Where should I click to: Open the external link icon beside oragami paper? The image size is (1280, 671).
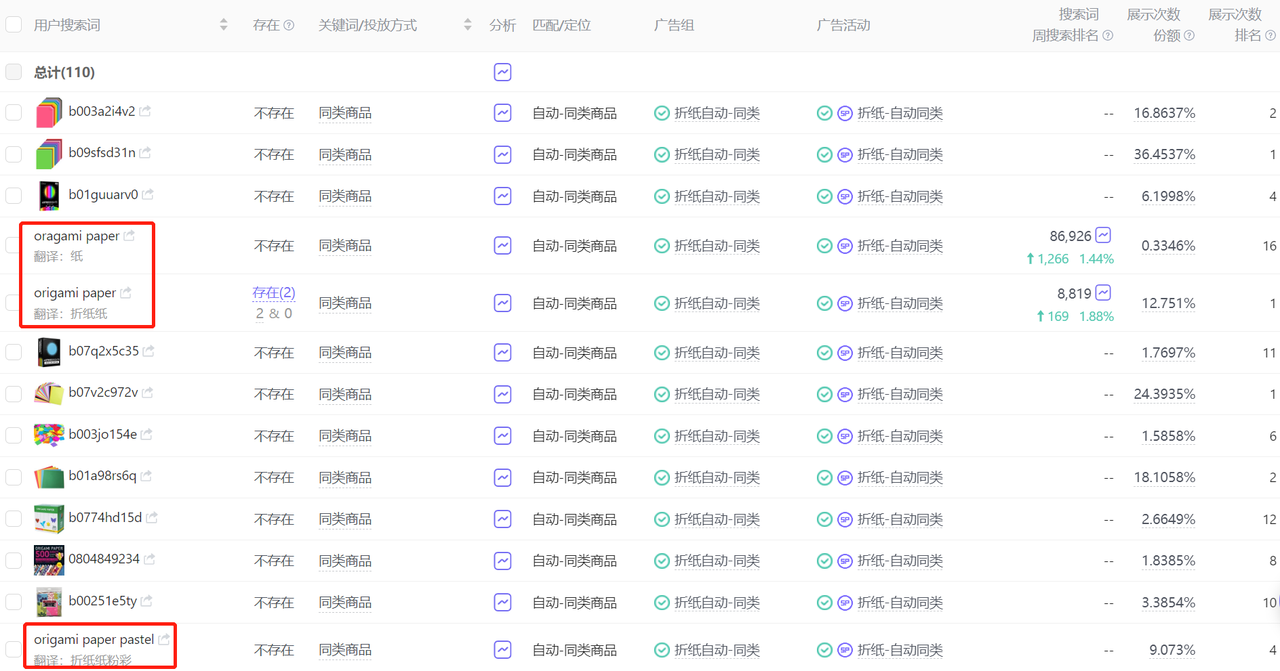coord(129,236)
